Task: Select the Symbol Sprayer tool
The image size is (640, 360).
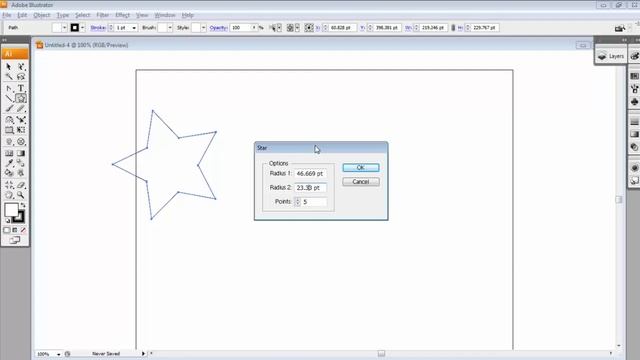Action: coord(9,142)
